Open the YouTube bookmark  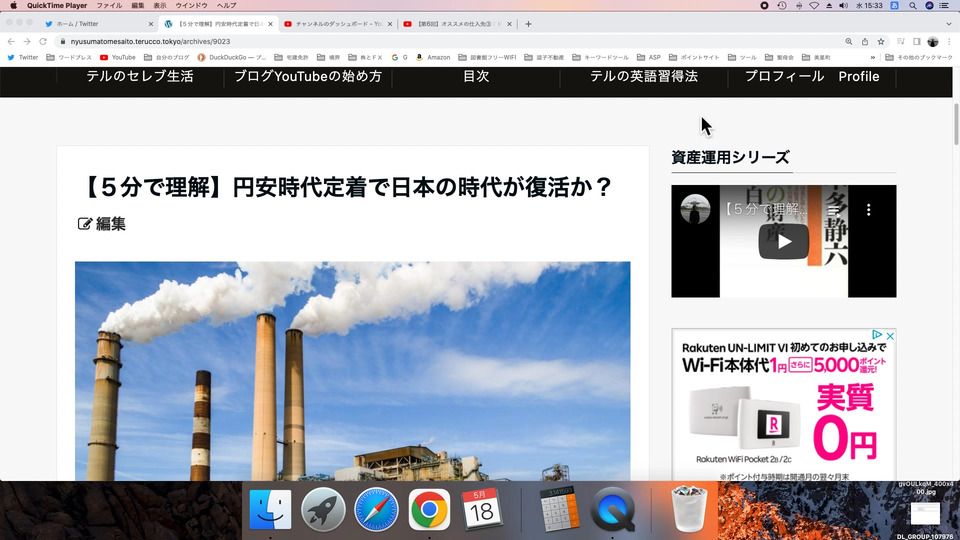click(x=118, y=58)
